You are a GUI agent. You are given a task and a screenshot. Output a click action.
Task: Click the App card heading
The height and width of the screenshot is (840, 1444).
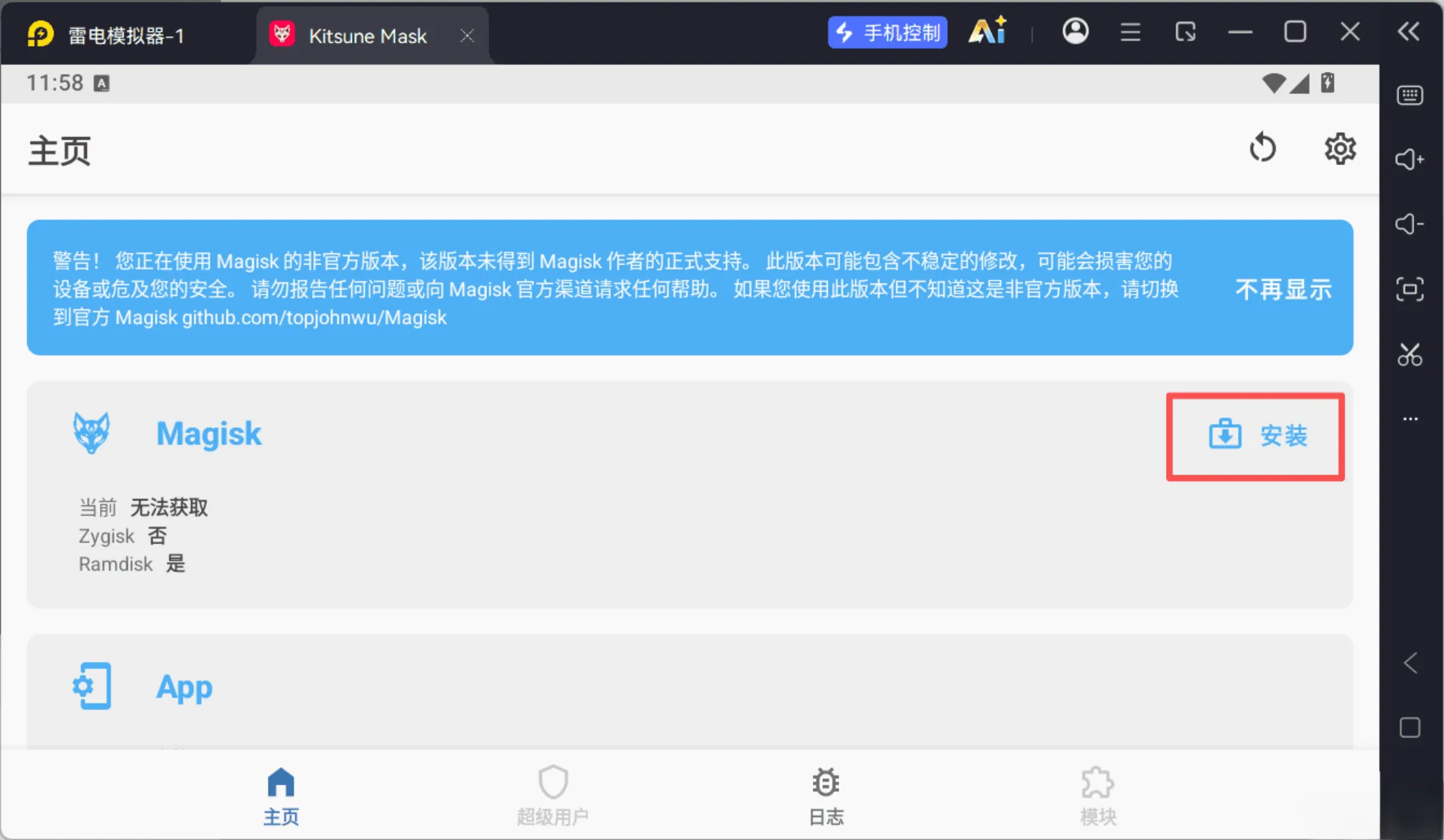(185, 687)
